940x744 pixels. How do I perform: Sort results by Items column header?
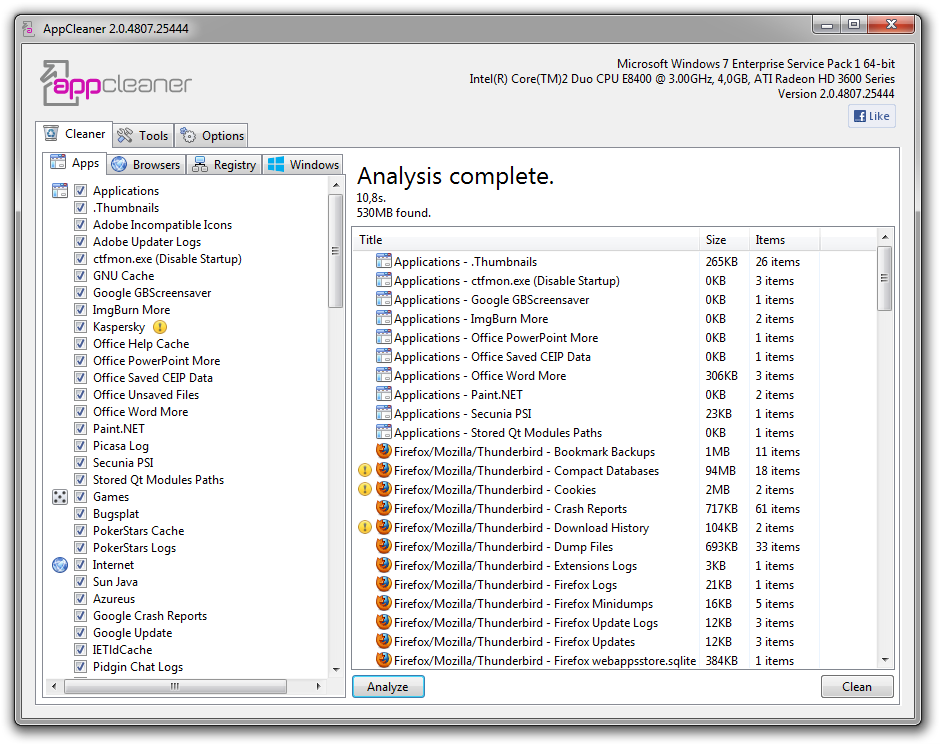pos(784,240)
